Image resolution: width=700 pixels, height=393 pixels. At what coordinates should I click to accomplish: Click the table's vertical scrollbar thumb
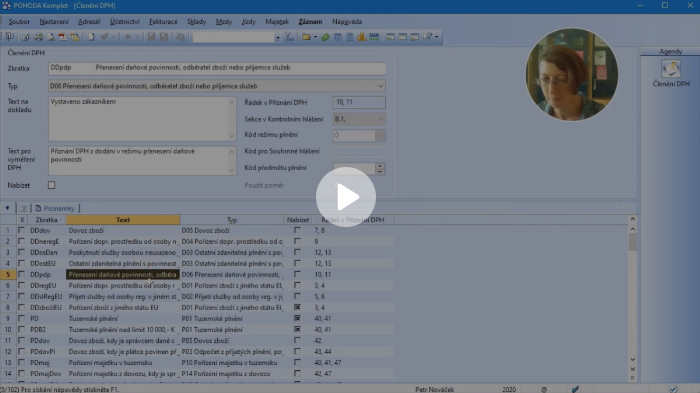[633, 242]
